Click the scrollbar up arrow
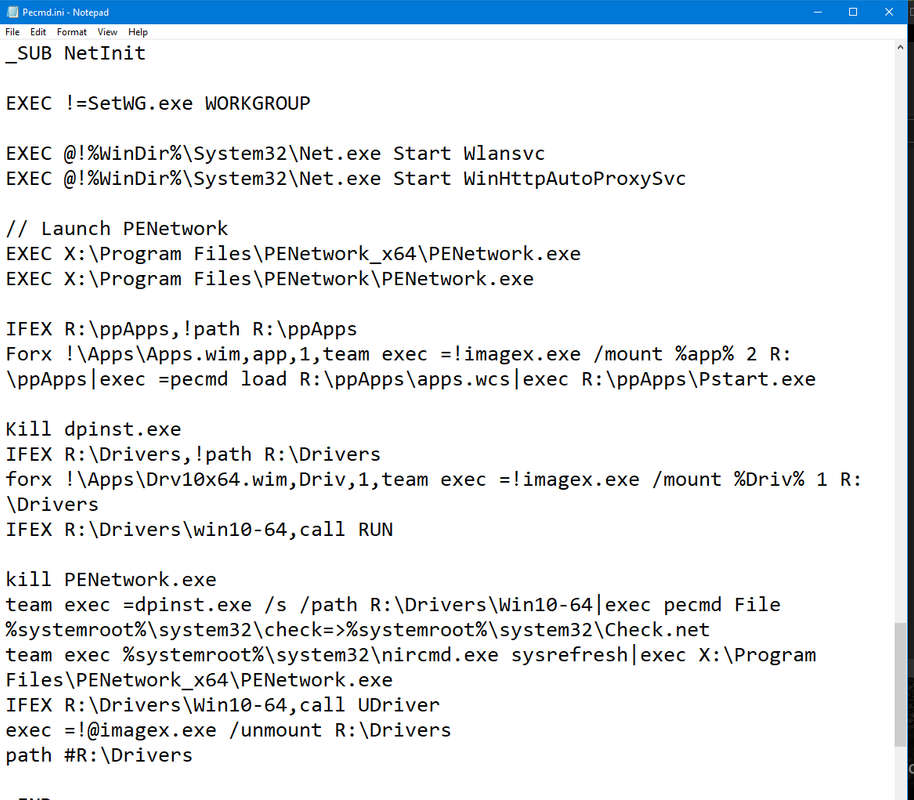 pos(901,48)
